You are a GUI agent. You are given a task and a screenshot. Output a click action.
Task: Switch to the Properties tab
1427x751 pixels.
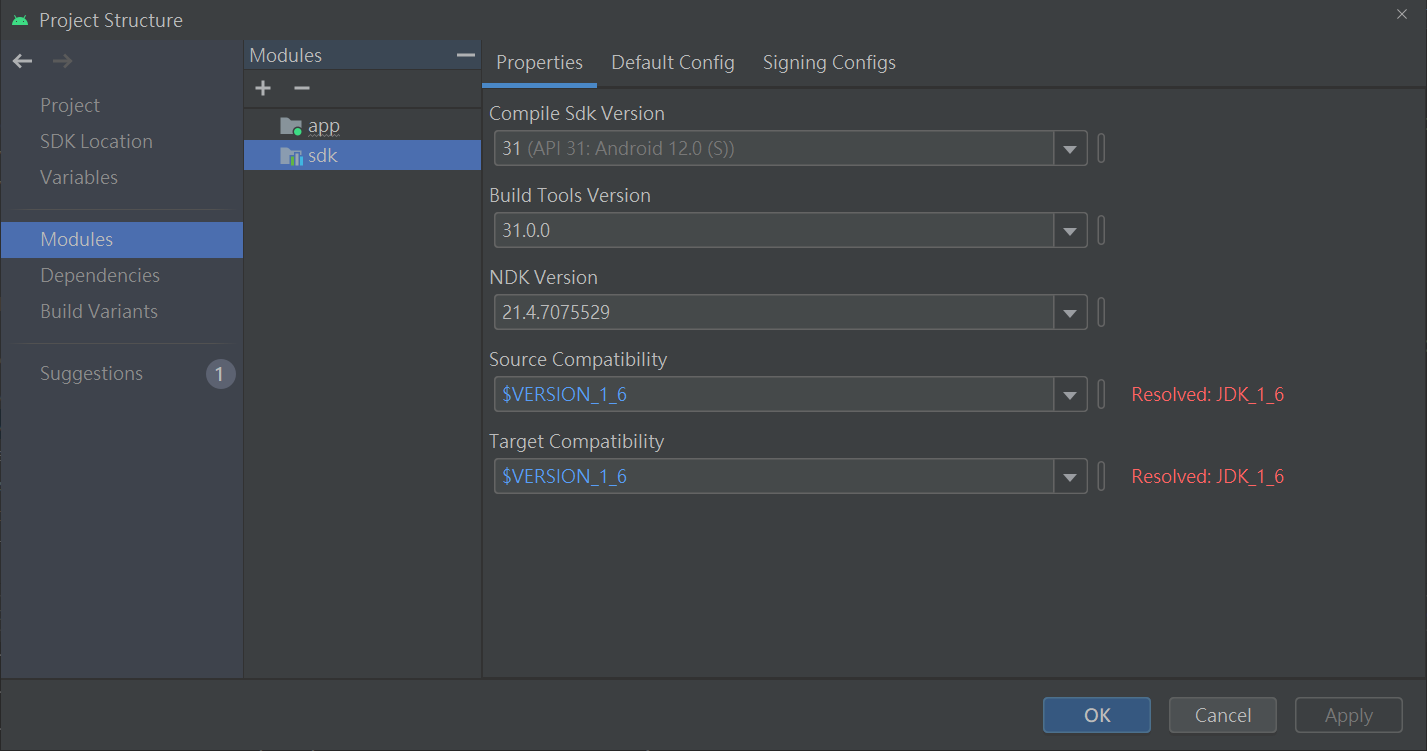[x=539, y=63]
